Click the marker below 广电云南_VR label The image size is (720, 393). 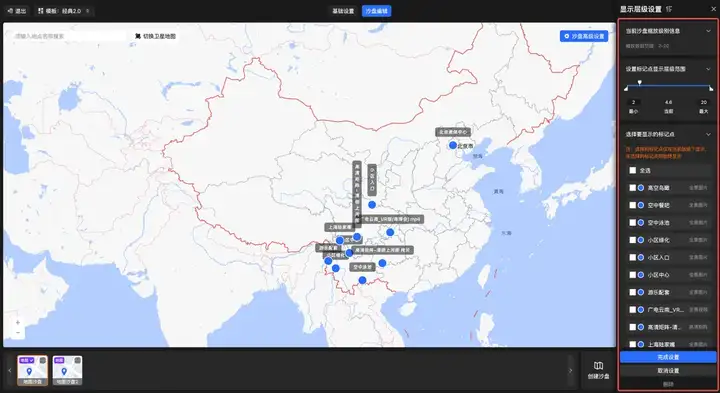pos(390,232)
